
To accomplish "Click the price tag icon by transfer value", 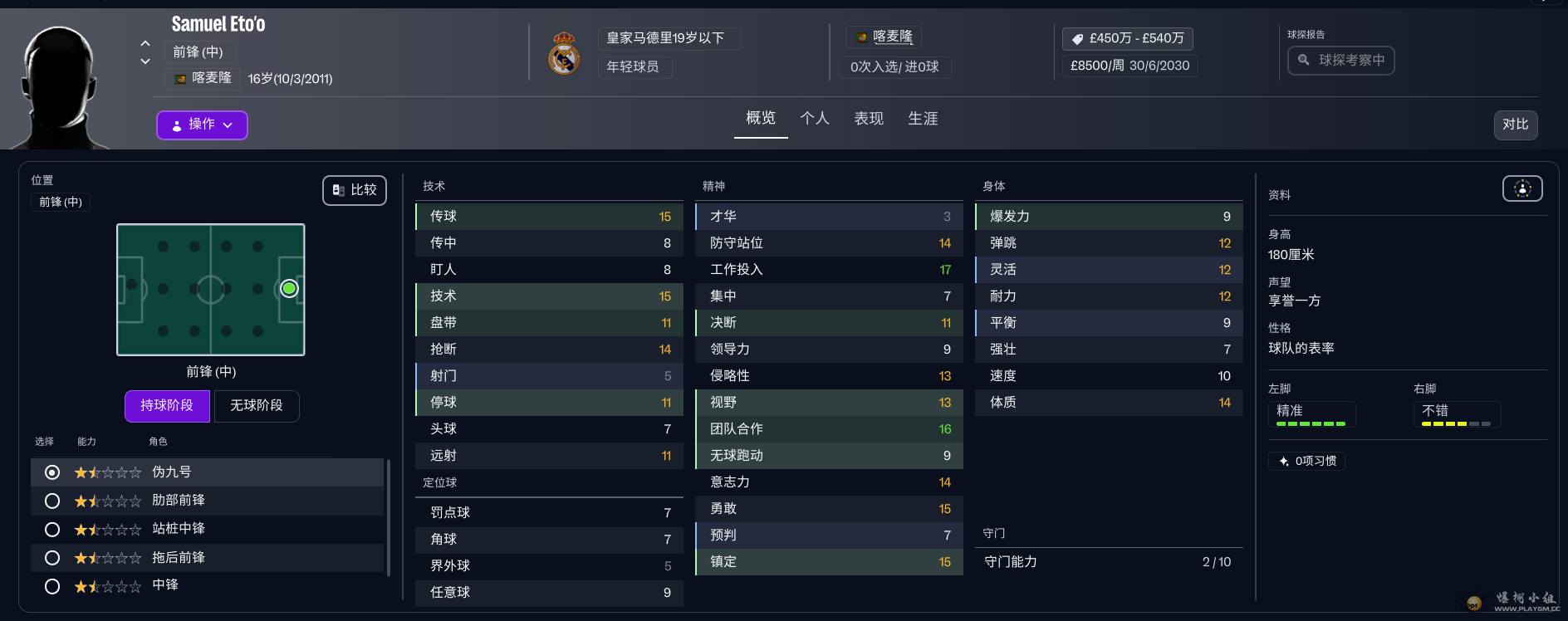I will coord(1077,39).
